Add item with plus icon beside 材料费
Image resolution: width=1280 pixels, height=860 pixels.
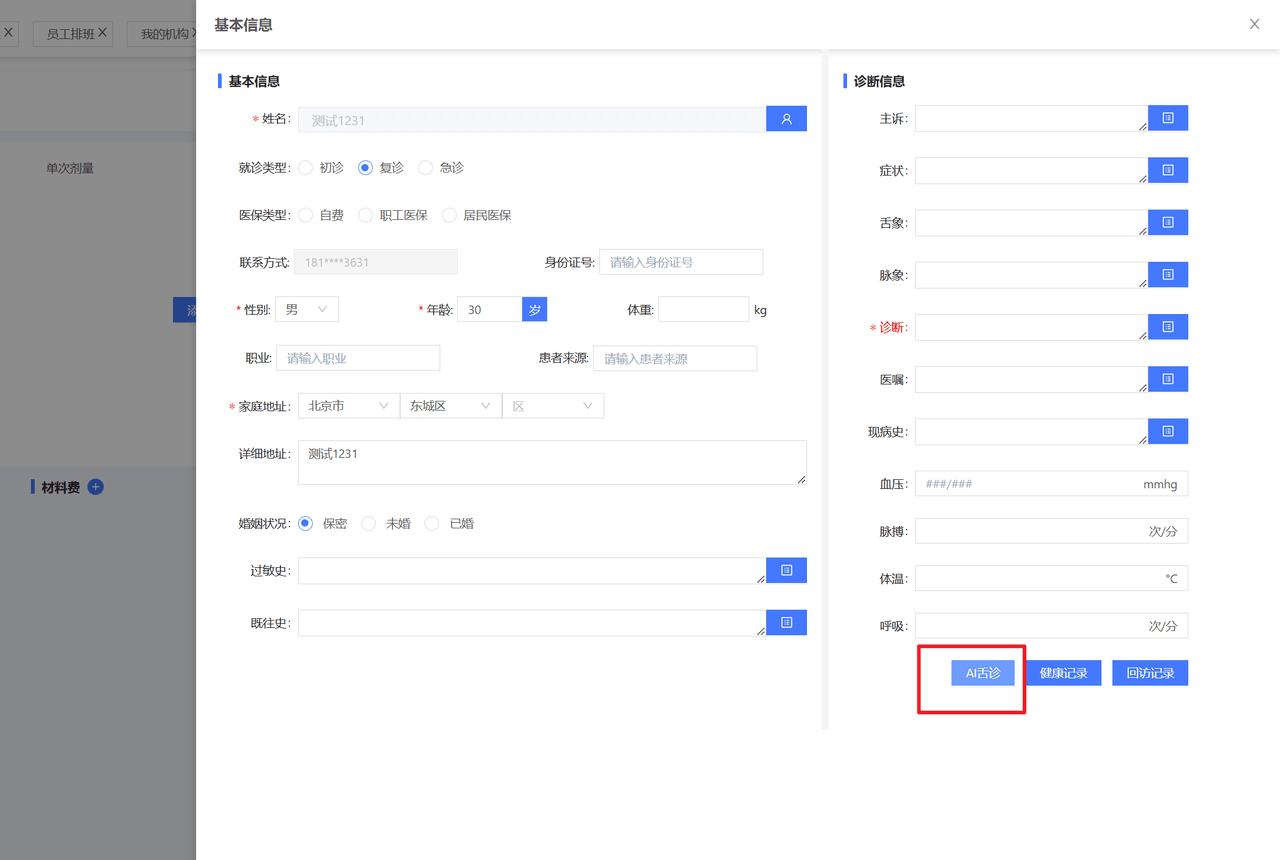(x=96, y=487)
